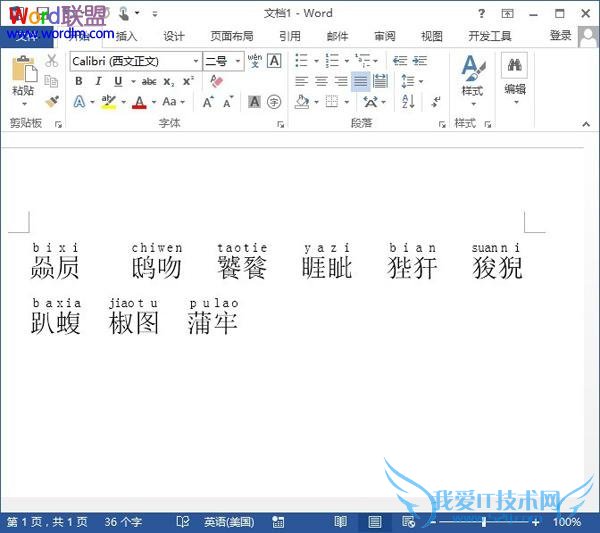Click the Find binoculars editing icon
Screen dimensions: 600x533
point(515,67)
